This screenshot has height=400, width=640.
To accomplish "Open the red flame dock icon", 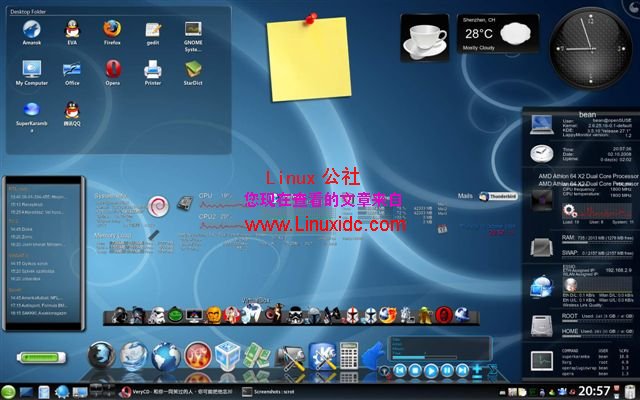I will click(x=198, y=356).
